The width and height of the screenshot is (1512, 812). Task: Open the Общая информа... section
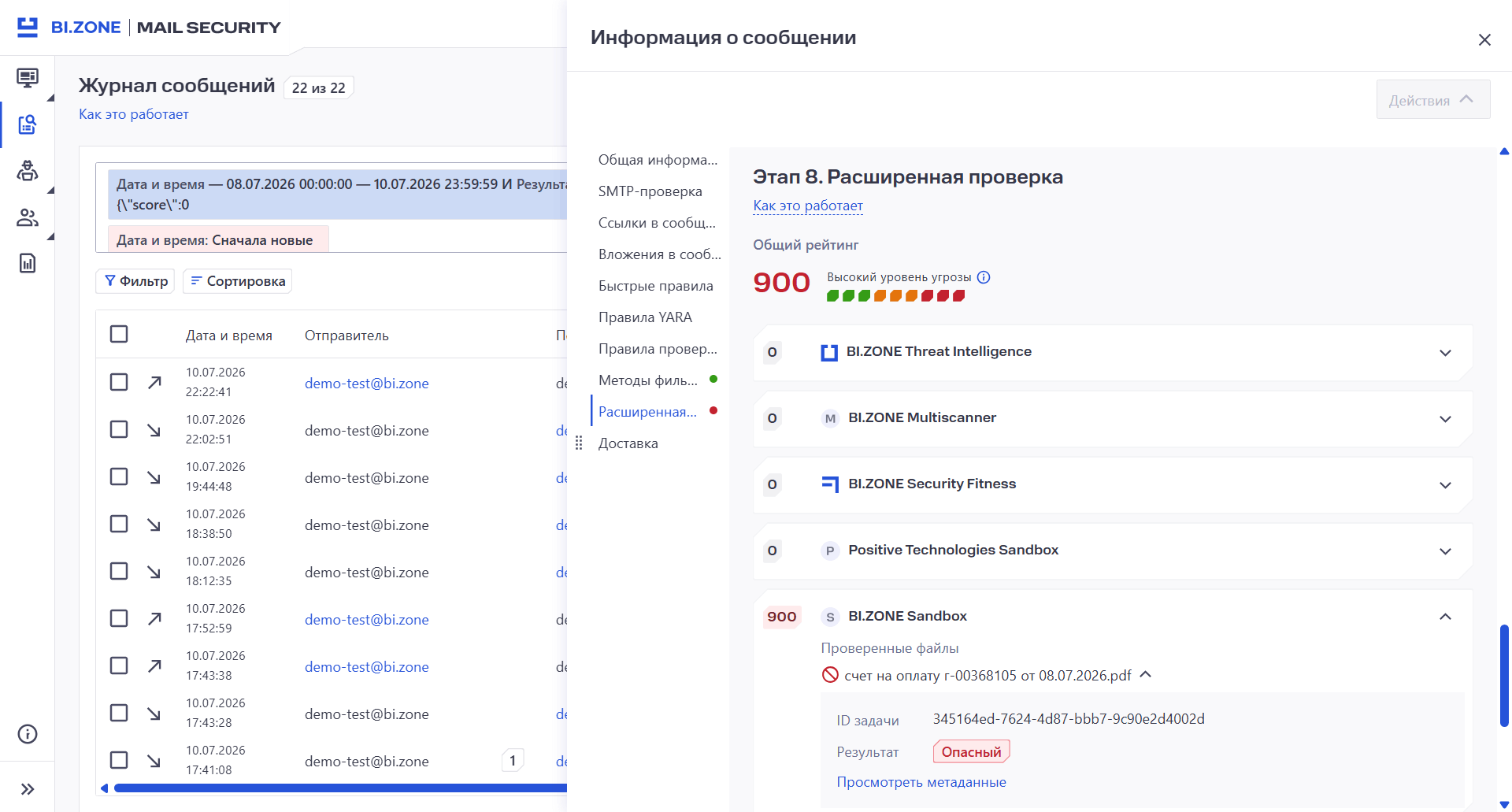pyautogui.click(x=658, y=160)
